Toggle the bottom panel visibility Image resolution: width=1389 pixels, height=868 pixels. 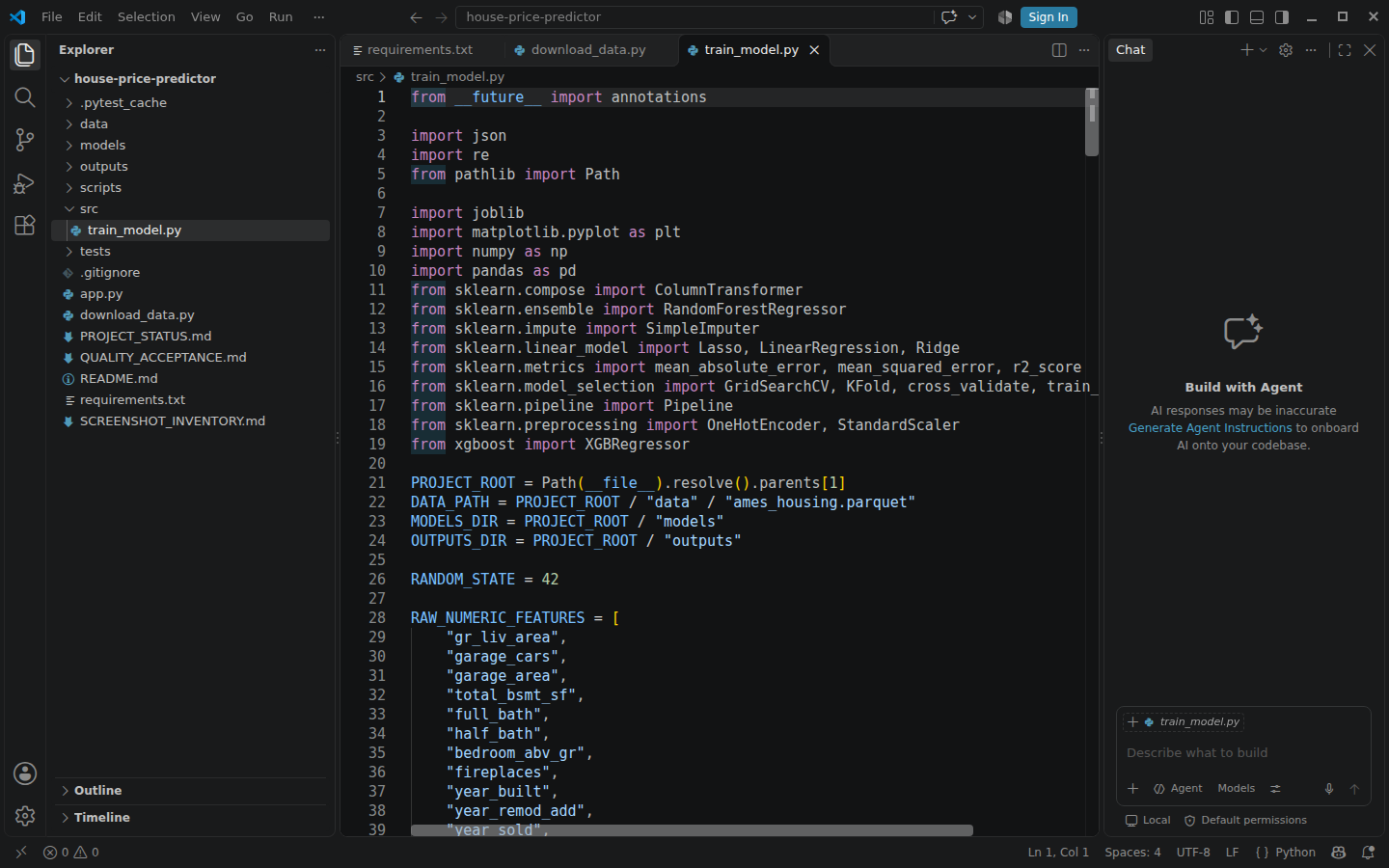[1257, 17]
